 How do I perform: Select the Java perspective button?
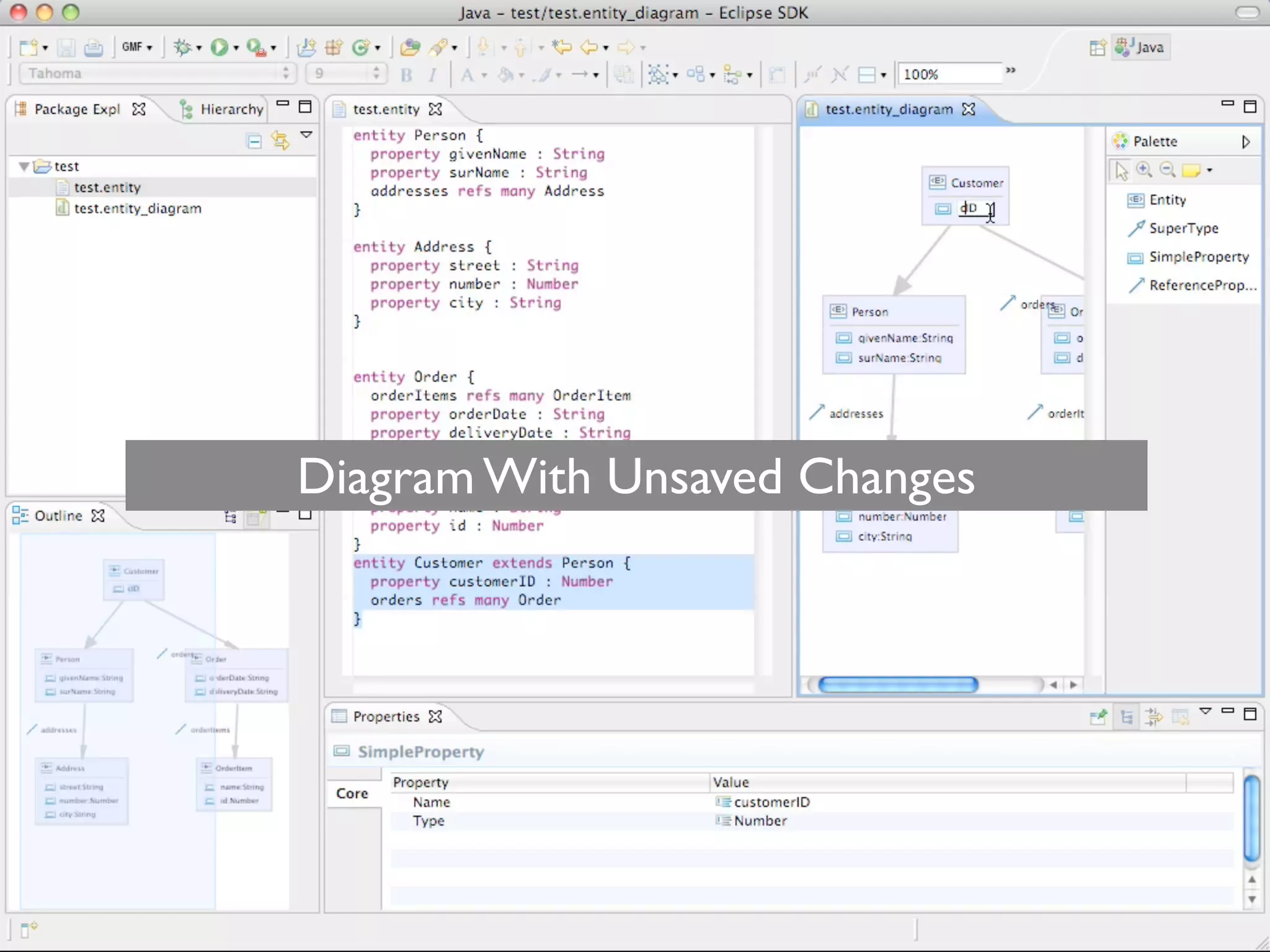[x=1140, y=48]
